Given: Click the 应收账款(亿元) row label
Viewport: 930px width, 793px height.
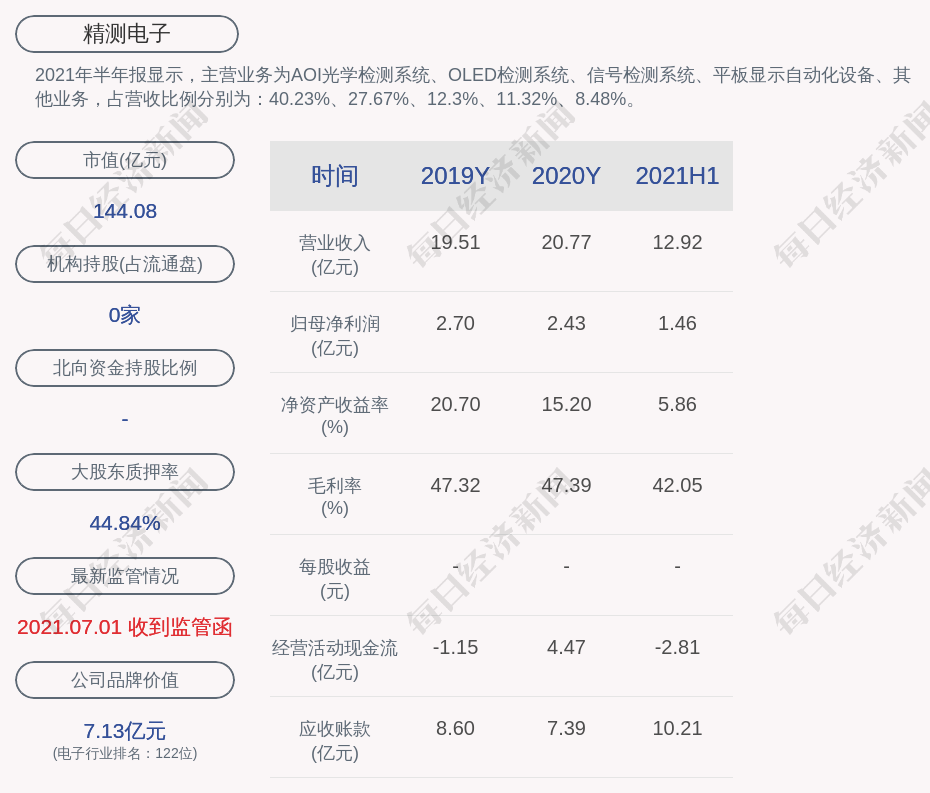Looking at the screenshot, I should pos(335,741).
